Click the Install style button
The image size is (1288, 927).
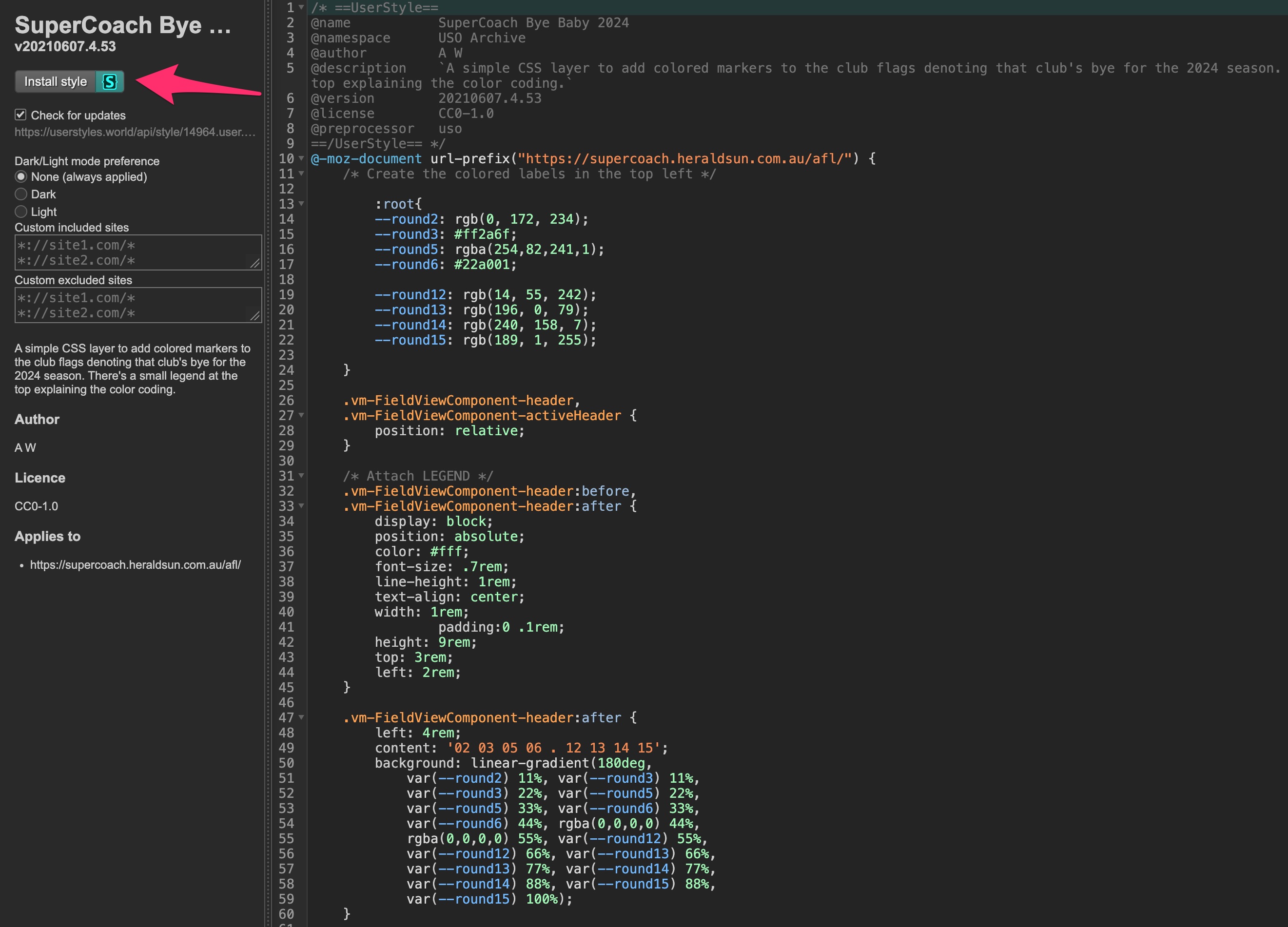point(69,82)
